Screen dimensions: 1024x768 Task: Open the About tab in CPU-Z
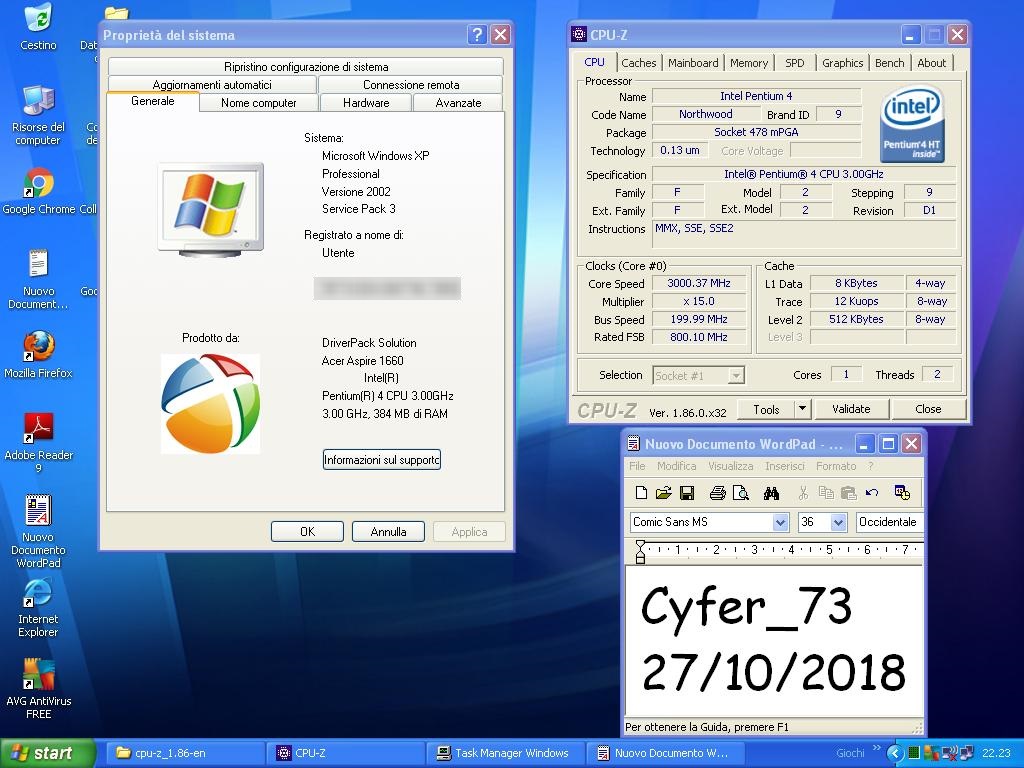pos(931,63)
